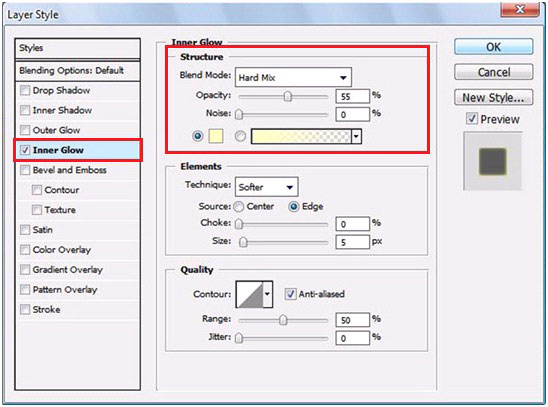Toggle the Anti-aliased checkbox
Viewport: 548px width, 407px height.
[x=290, y=294]
